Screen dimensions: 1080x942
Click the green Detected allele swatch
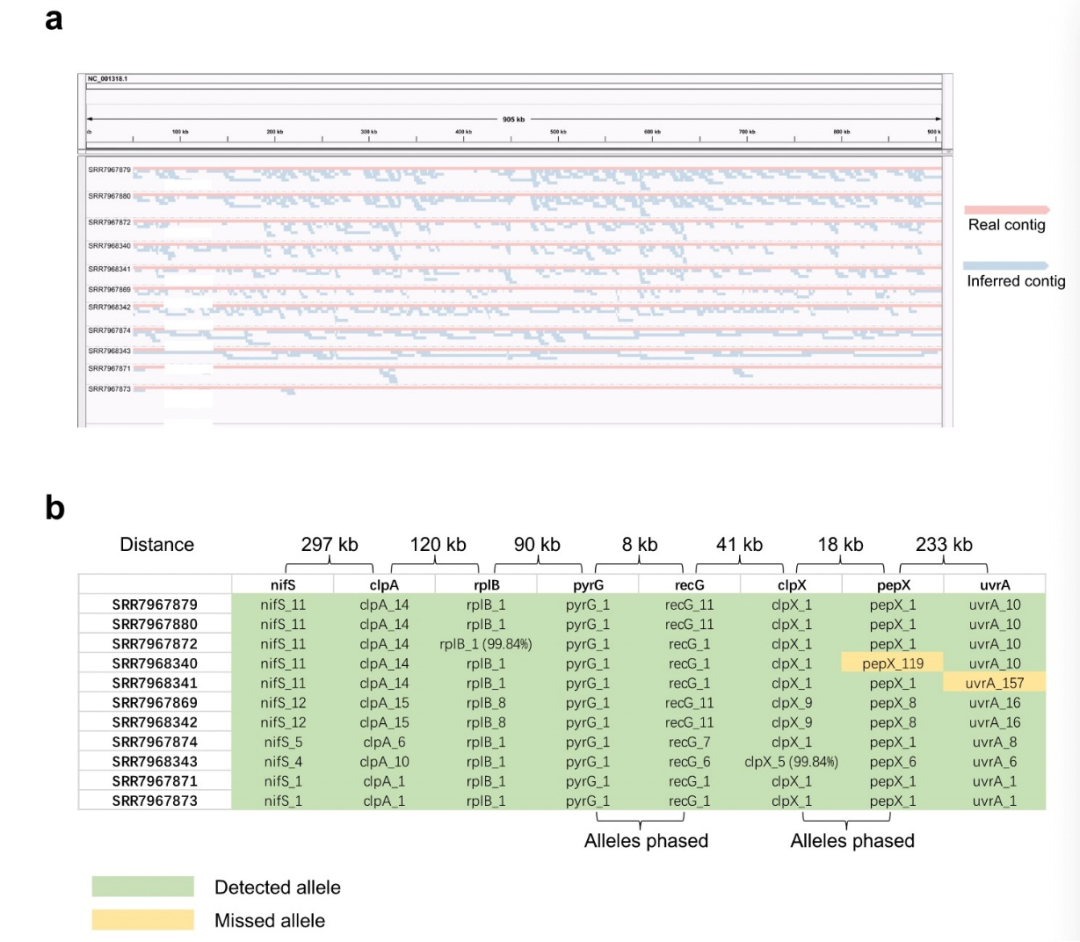[x=143, y=886]
